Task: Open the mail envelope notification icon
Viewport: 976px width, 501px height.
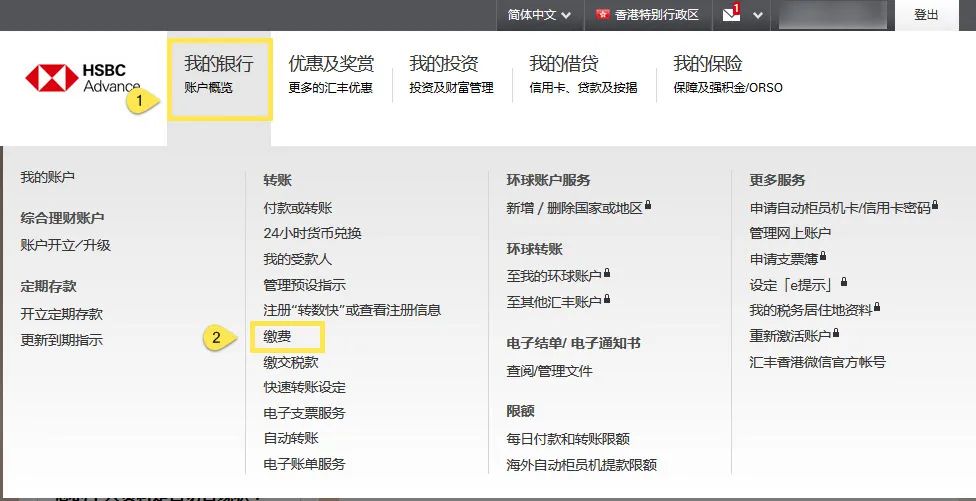Action: tap(731, 14)
